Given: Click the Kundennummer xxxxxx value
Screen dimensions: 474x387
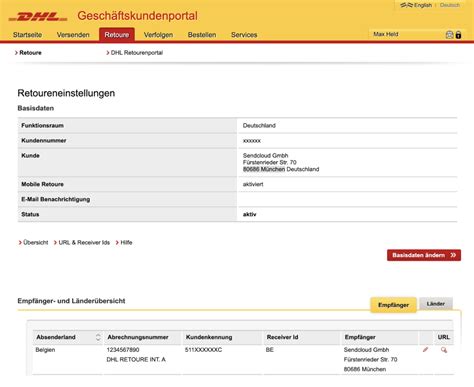Looking at the screenshot, I should pos(252,141).
